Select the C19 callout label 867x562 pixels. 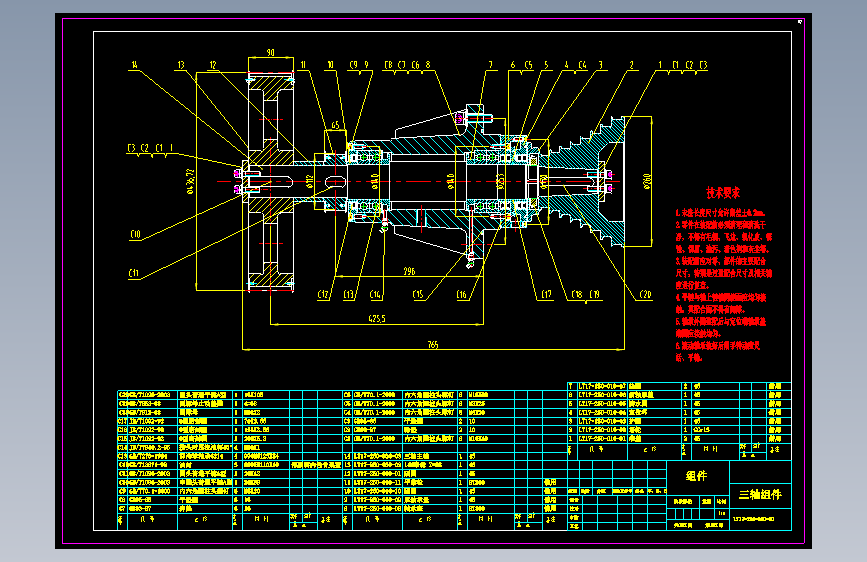pos(594,295)
